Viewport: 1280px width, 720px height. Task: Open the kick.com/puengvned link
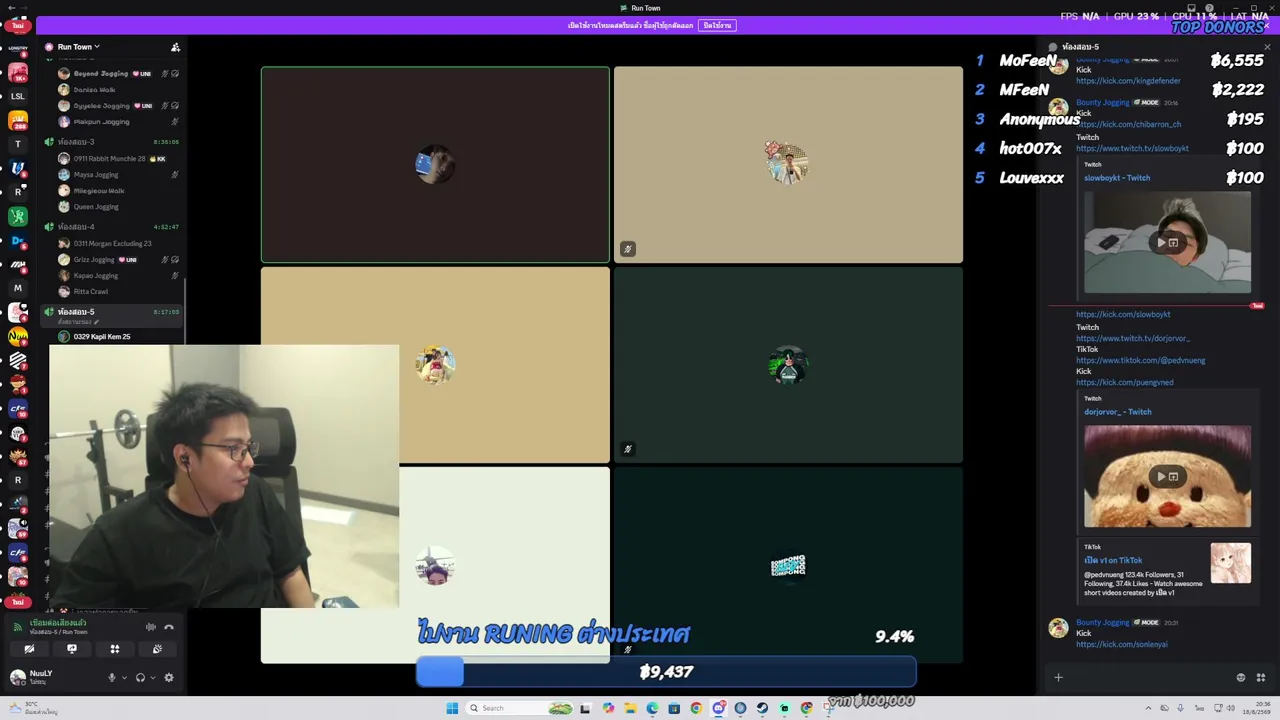1125,383
